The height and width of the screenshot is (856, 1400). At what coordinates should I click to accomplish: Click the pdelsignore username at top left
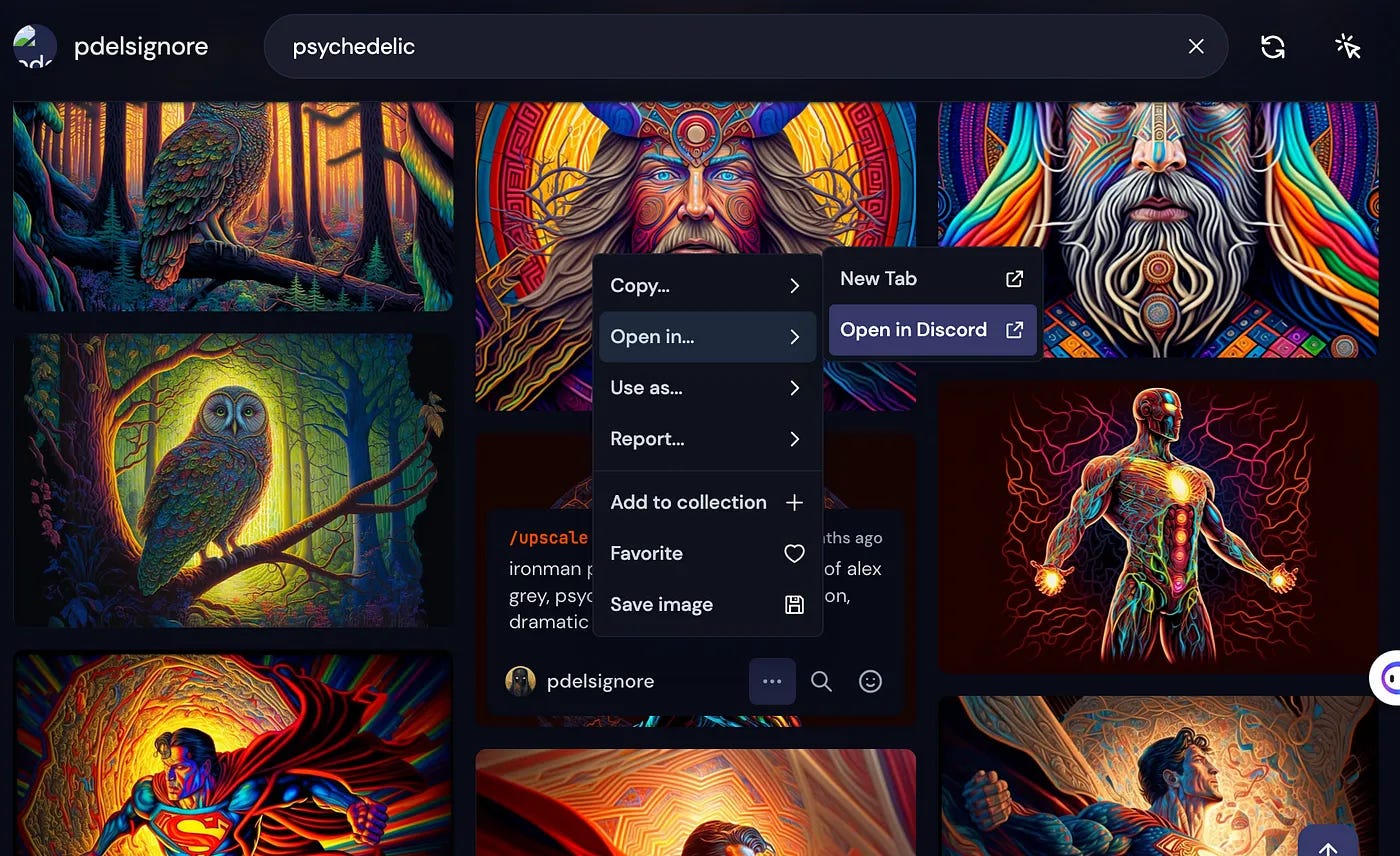(141, 46)
